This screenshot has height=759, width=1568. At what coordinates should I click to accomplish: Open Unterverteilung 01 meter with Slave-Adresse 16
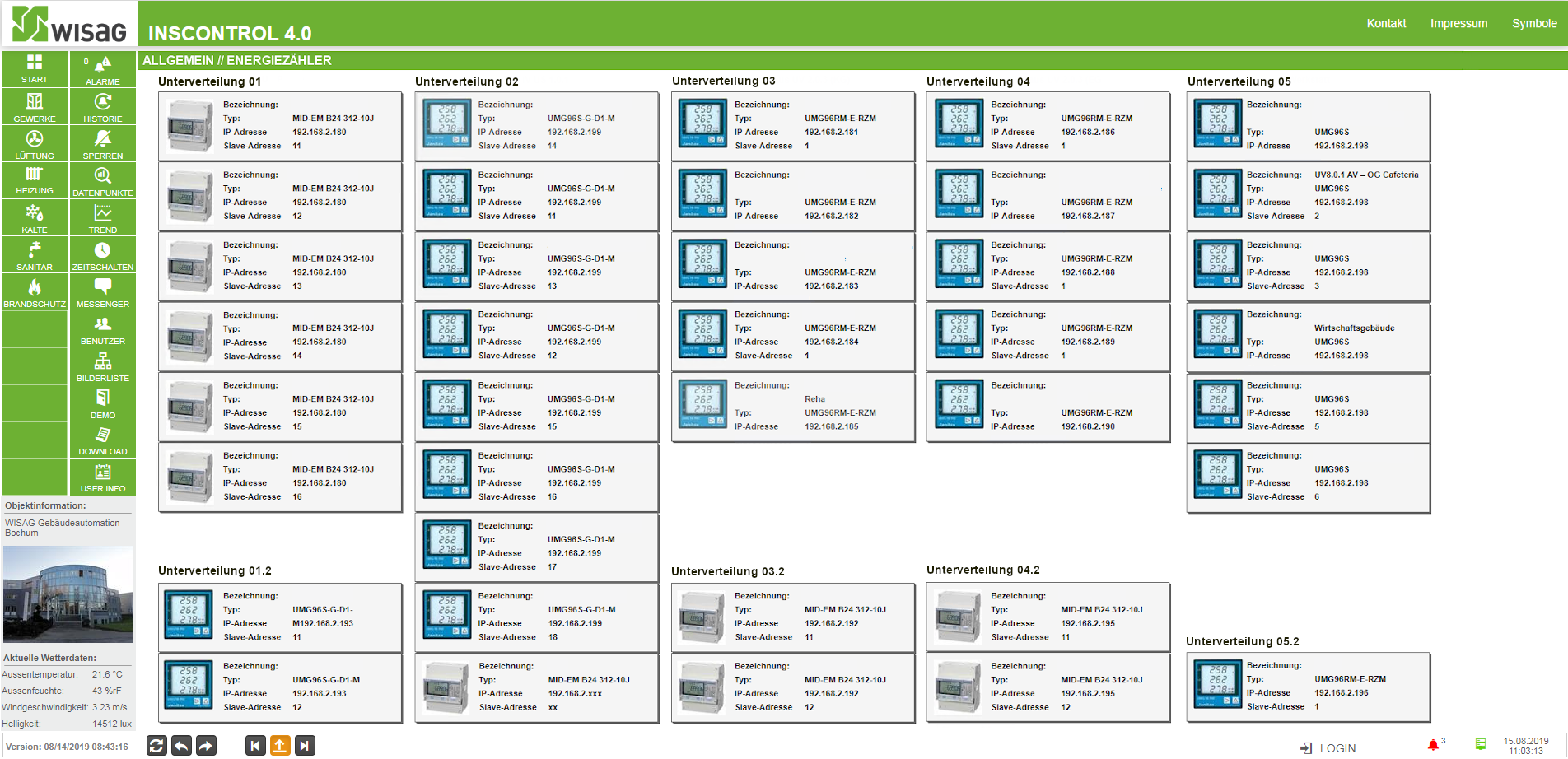pos(280,477)
